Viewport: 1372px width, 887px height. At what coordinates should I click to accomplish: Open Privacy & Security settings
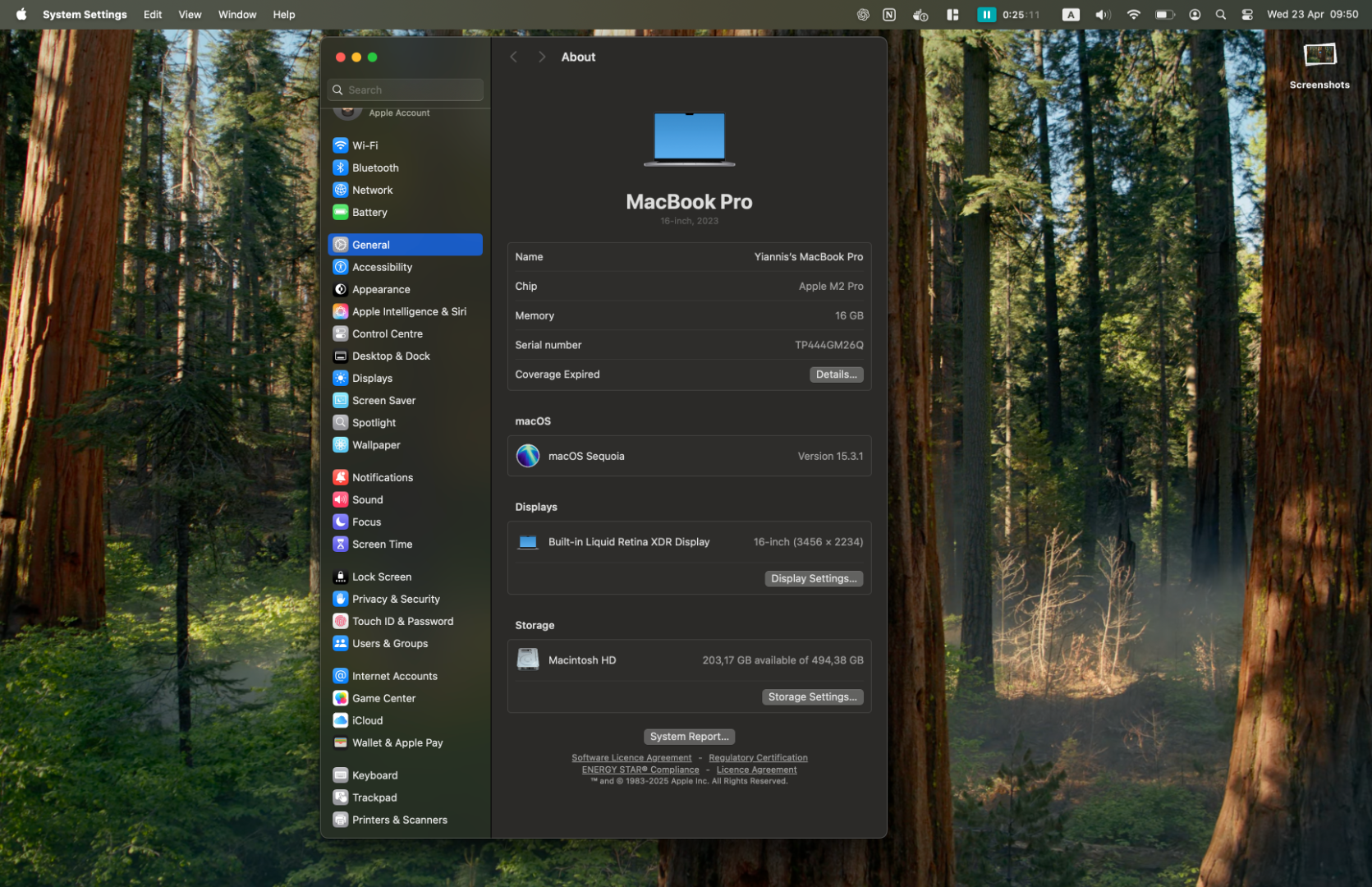[405, 599]
